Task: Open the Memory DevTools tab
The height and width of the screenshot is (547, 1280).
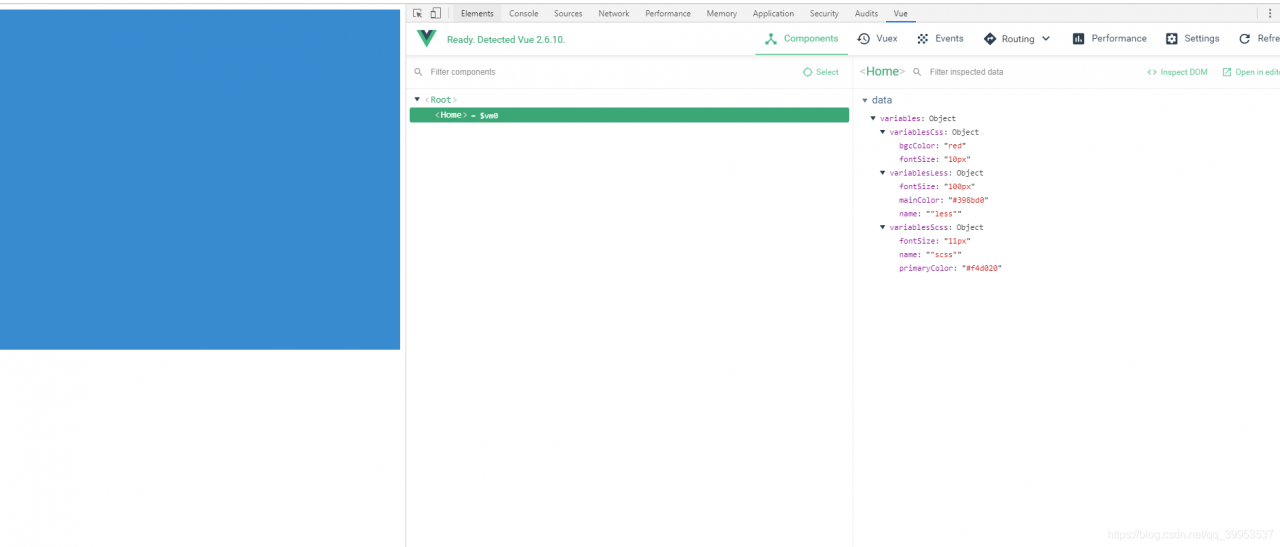Action: [721, 13]
